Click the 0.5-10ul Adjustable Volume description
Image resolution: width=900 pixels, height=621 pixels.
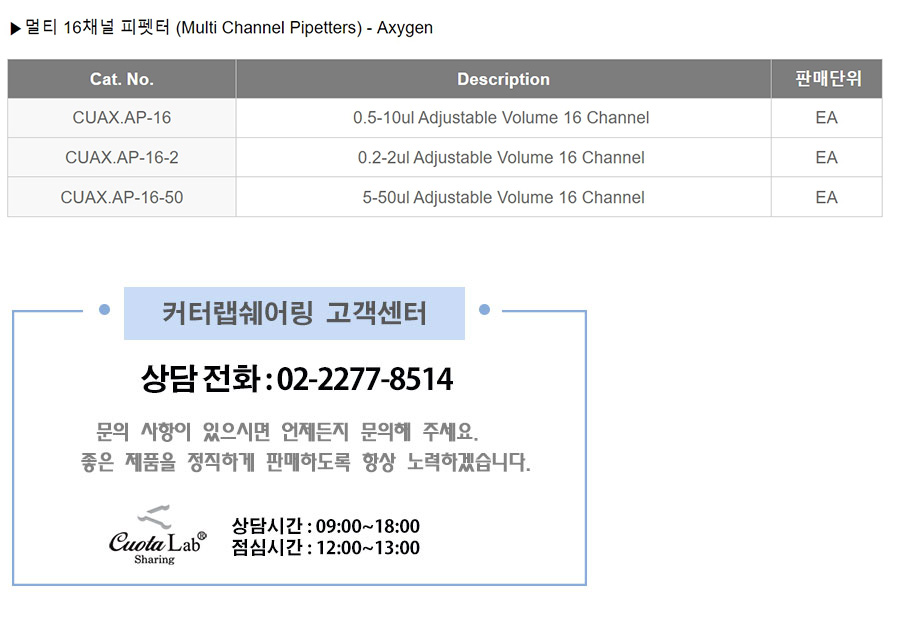501,118
